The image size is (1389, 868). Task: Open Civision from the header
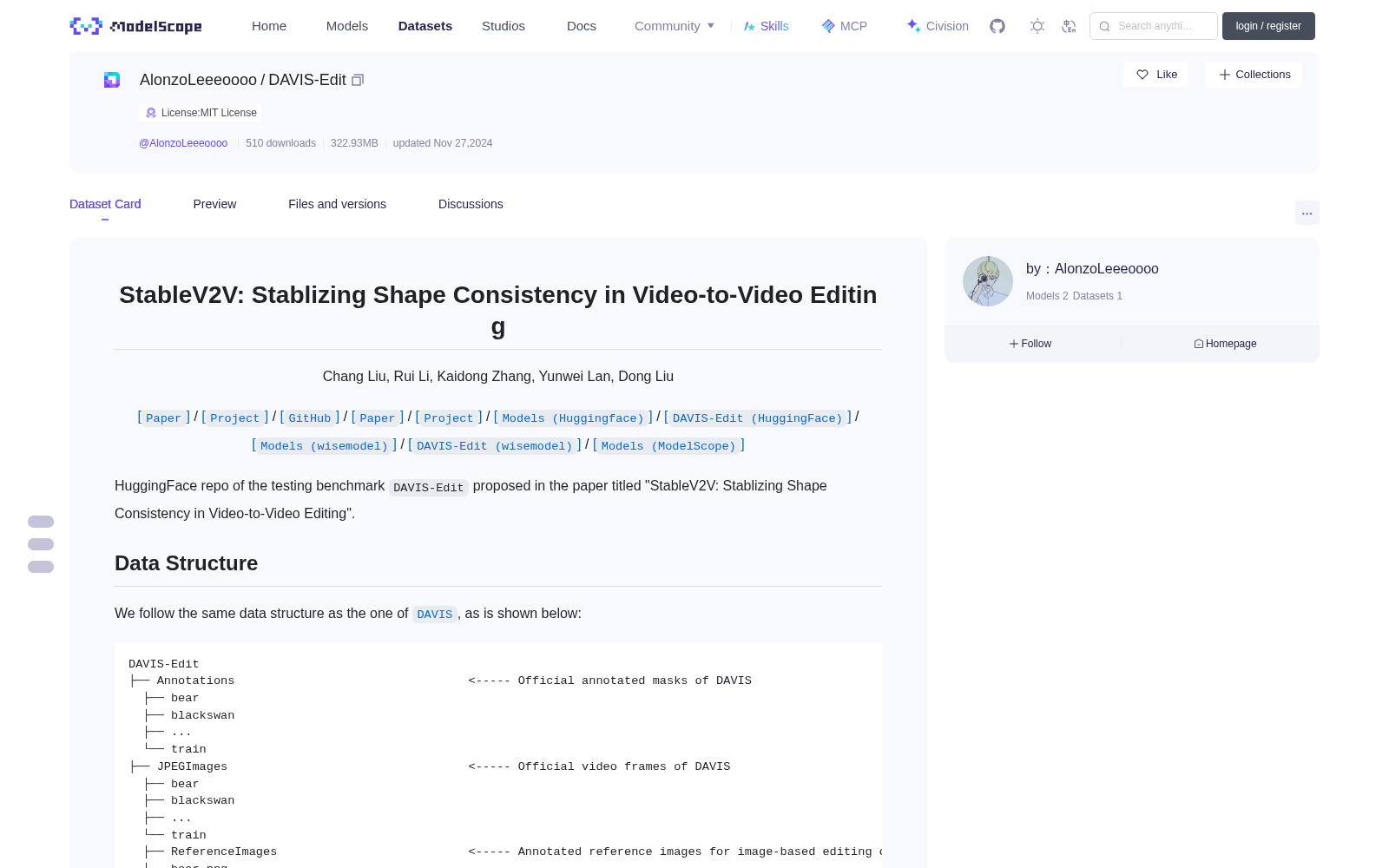tap(938, 26)
